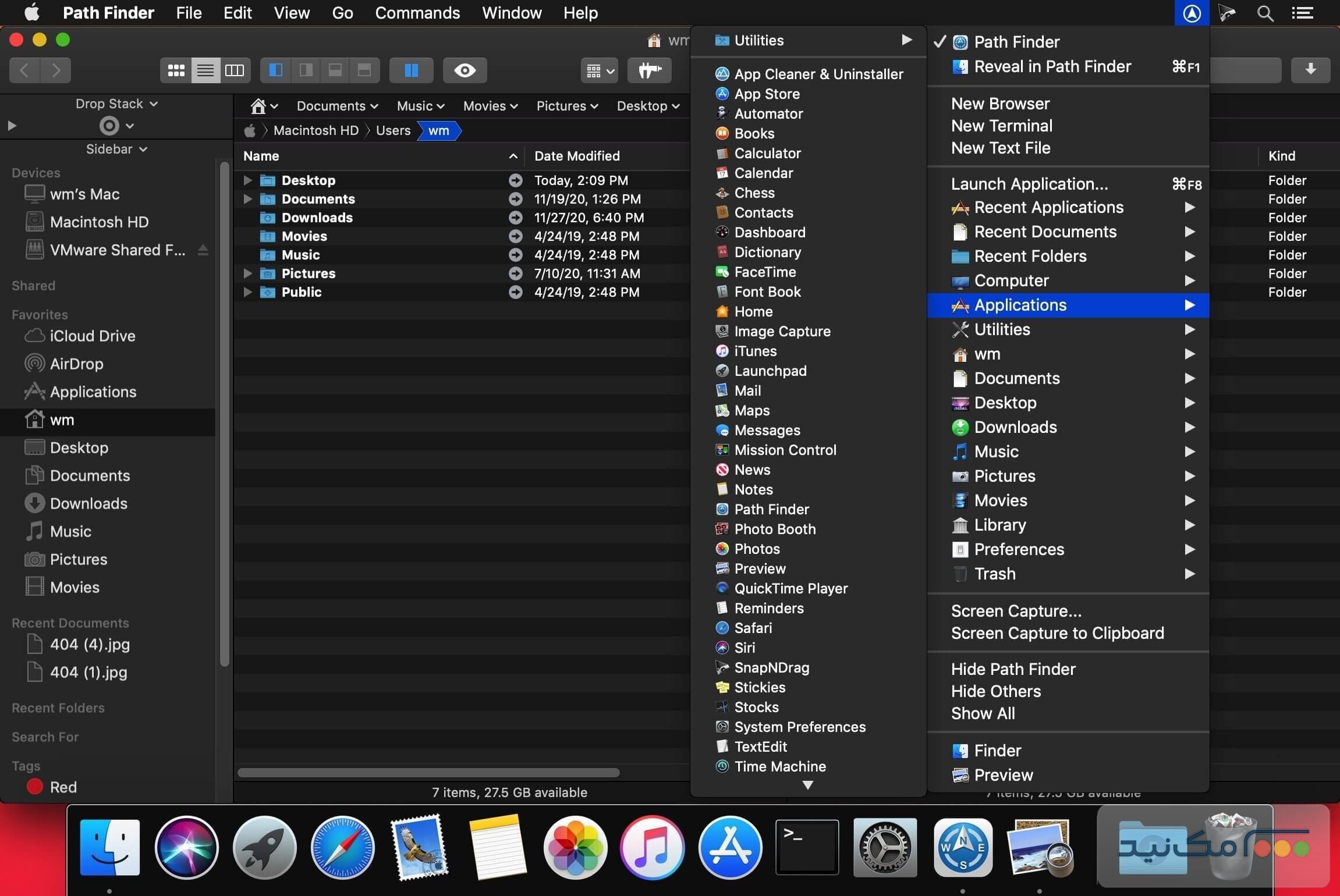Eject VMware Shared Folders volume
This screenshot has height=896, width=1340.
coord(203,250)
